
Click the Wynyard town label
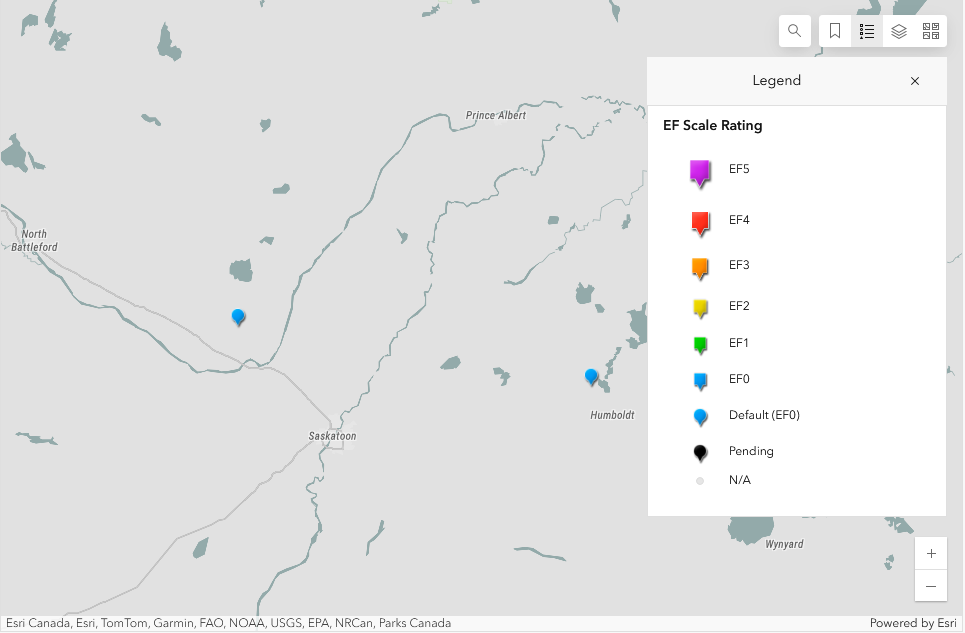pos(784,544)
